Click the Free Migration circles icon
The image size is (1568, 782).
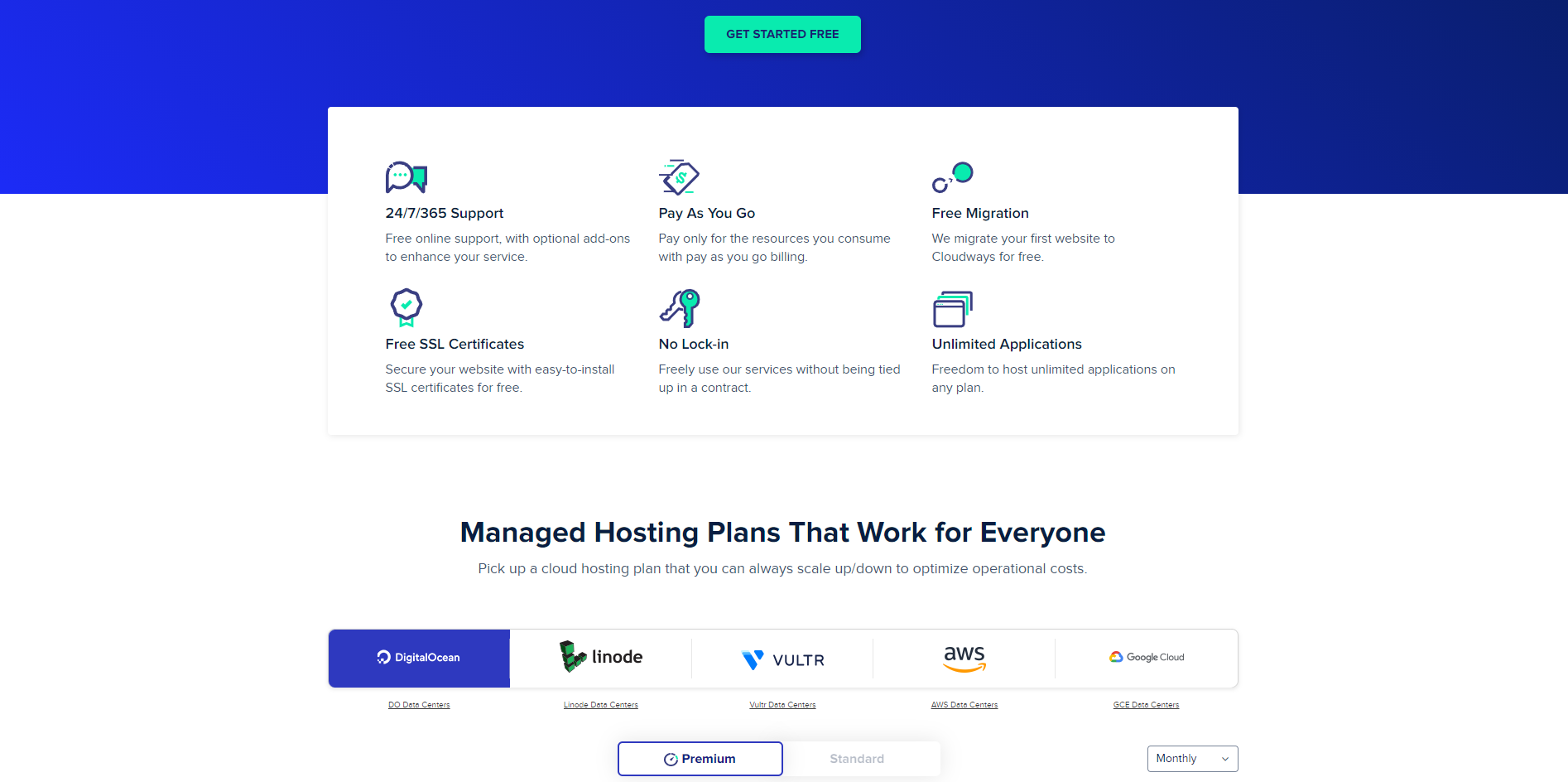[952, 177]
